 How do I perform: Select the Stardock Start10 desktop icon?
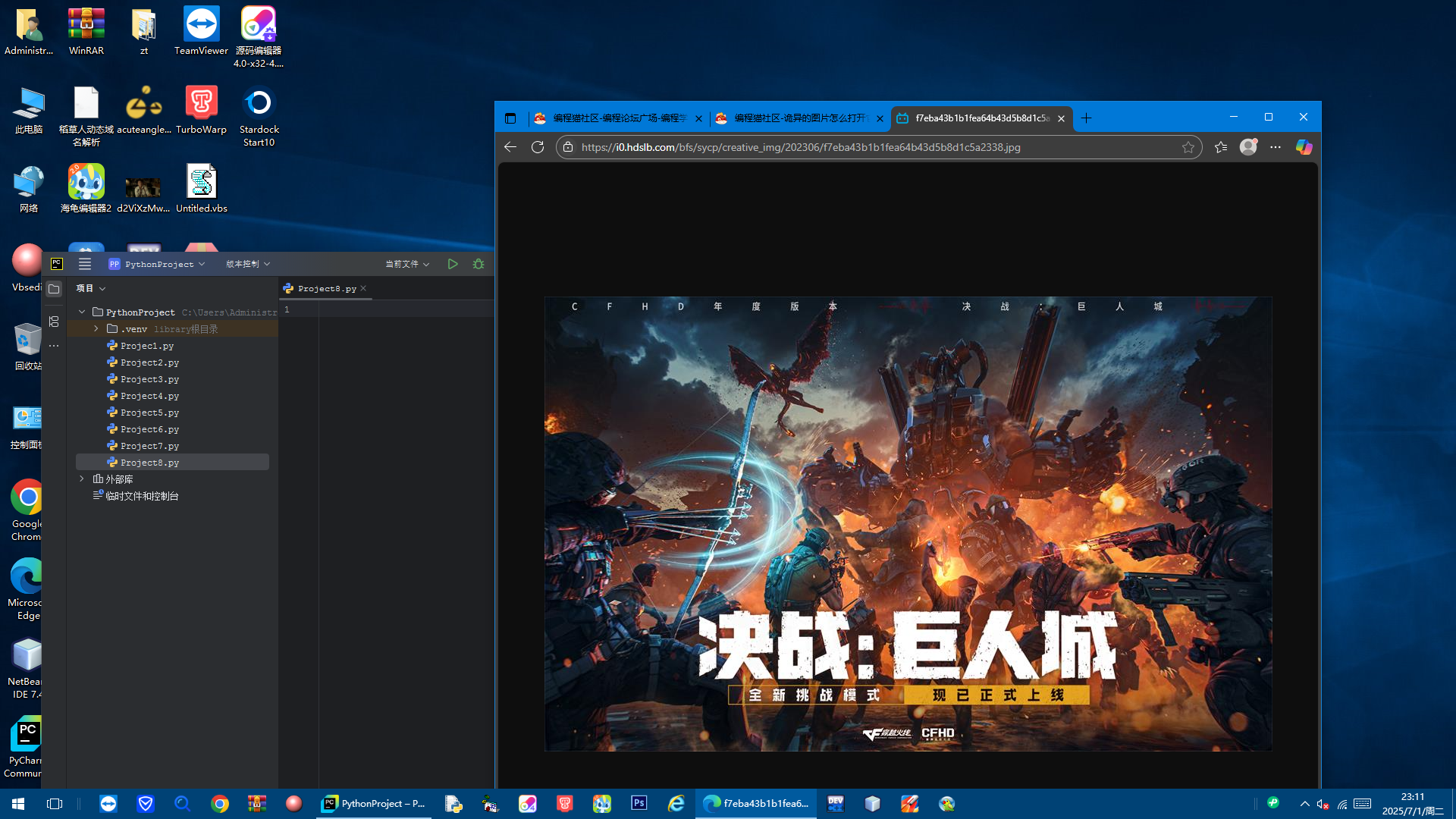(259, 117)
